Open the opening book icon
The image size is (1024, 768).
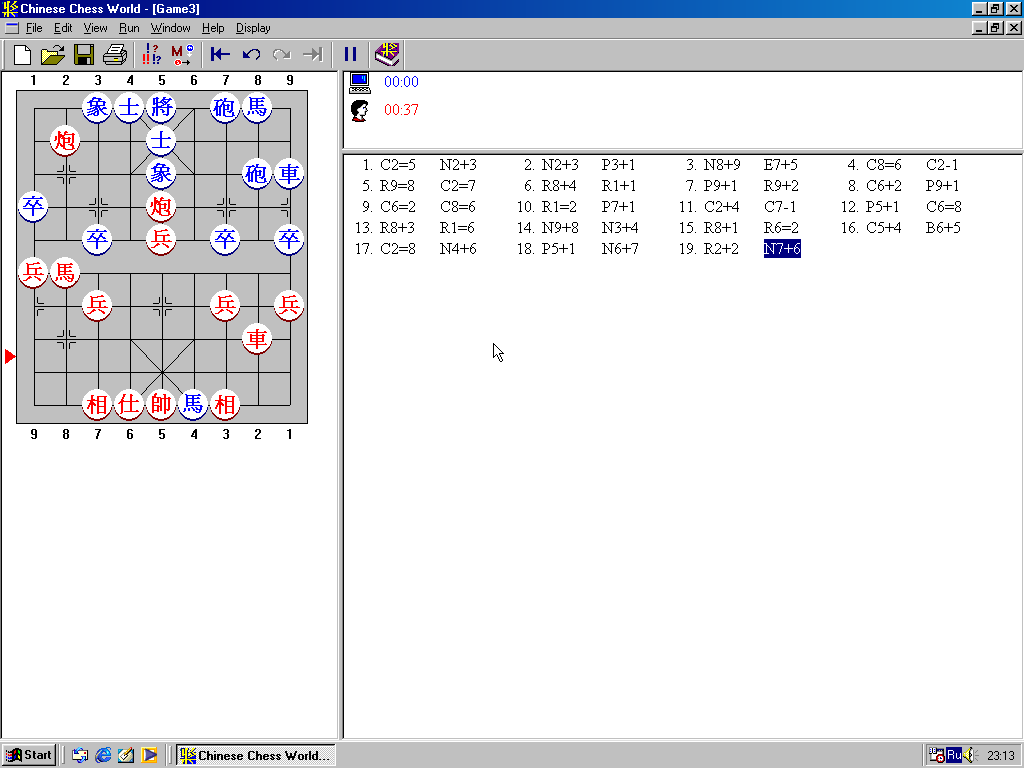(386, 54)
